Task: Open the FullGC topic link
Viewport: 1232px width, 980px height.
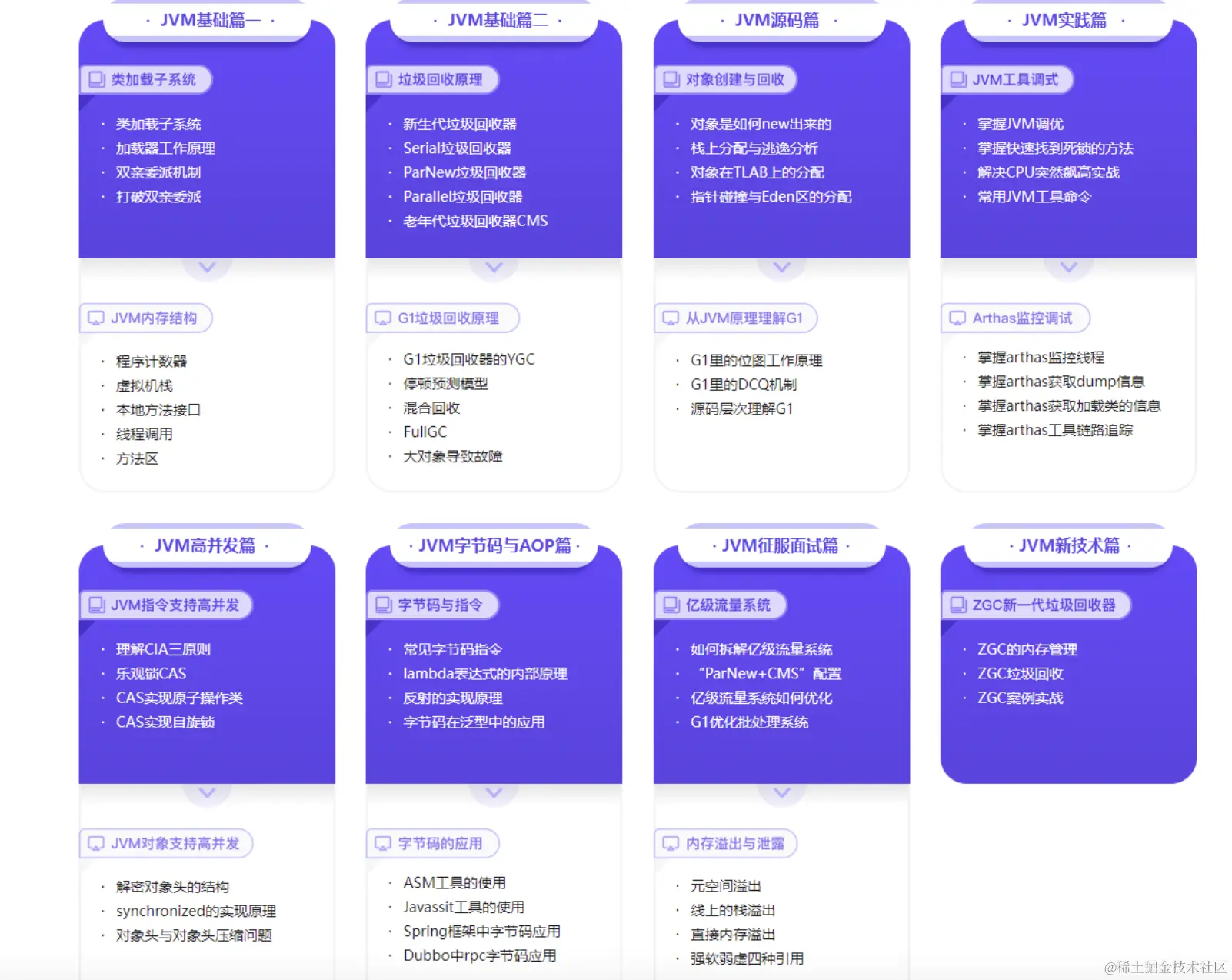Action: pos(425,432)
